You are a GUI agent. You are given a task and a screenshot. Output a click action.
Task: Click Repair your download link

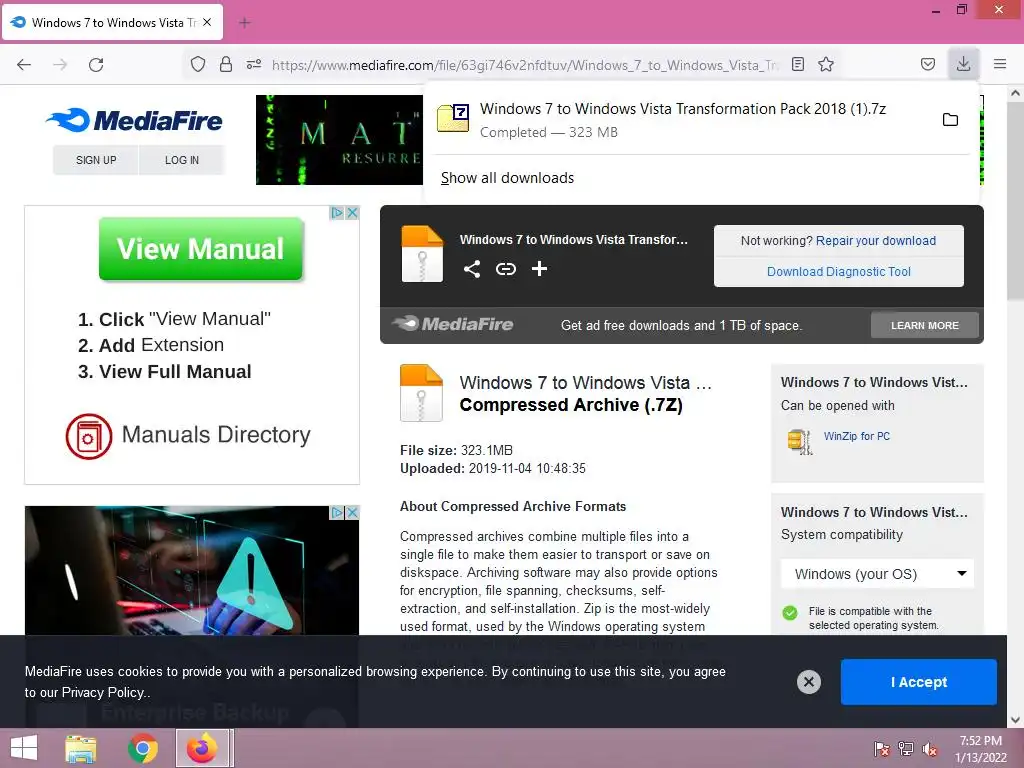pos(876,241)
